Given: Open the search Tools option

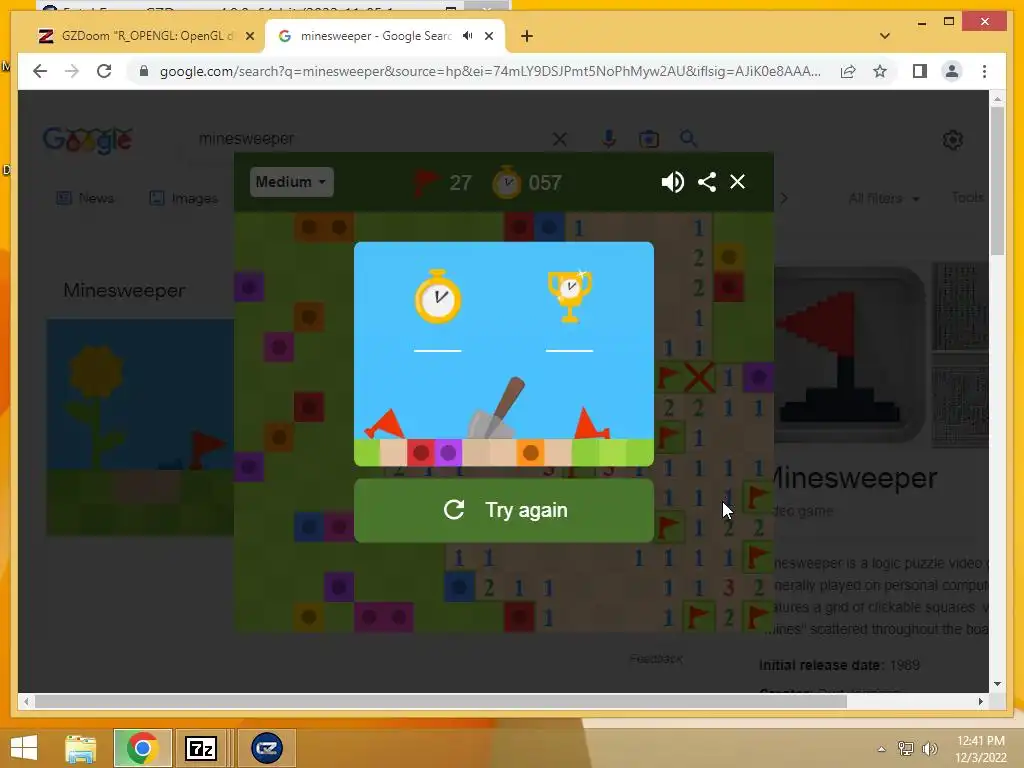Looking at the screenshot, I should click(x=968, y=197).
